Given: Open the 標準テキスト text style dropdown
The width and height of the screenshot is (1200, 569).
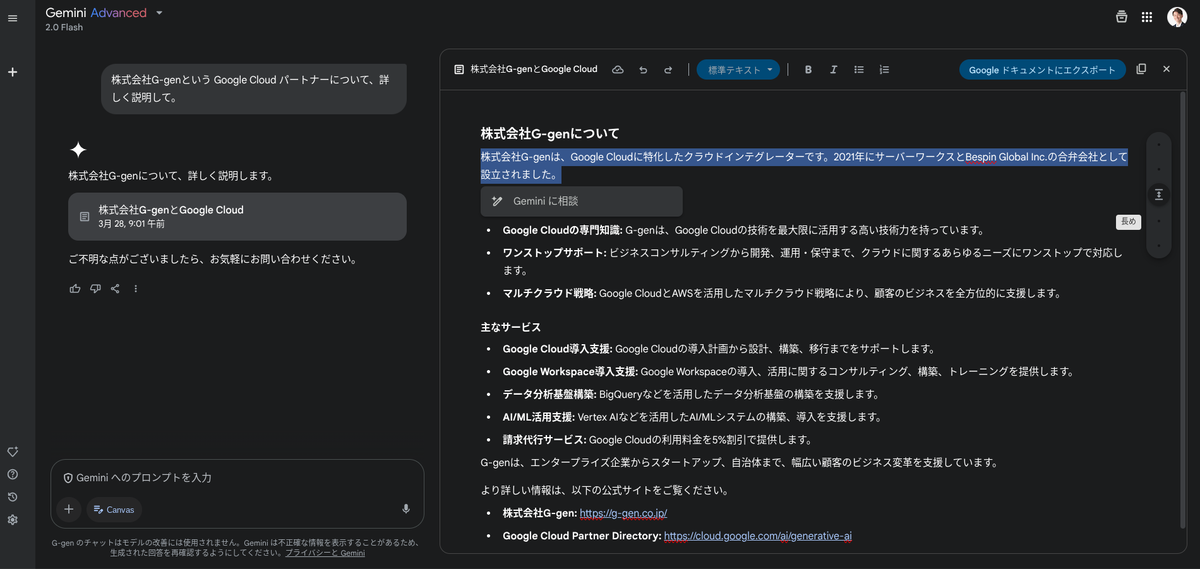Looking at the screenshot, I should [x=738, y=69].
